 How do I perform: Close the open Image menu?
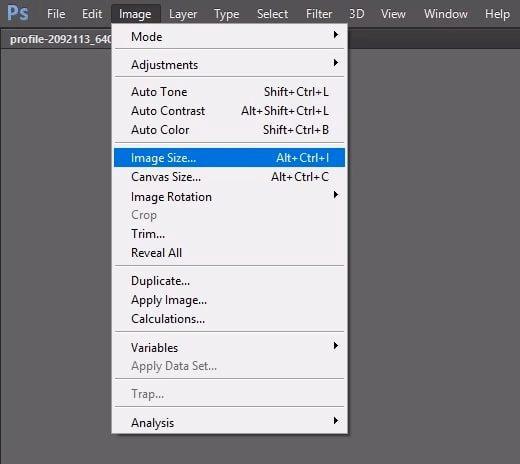click(x=135, y=14)
